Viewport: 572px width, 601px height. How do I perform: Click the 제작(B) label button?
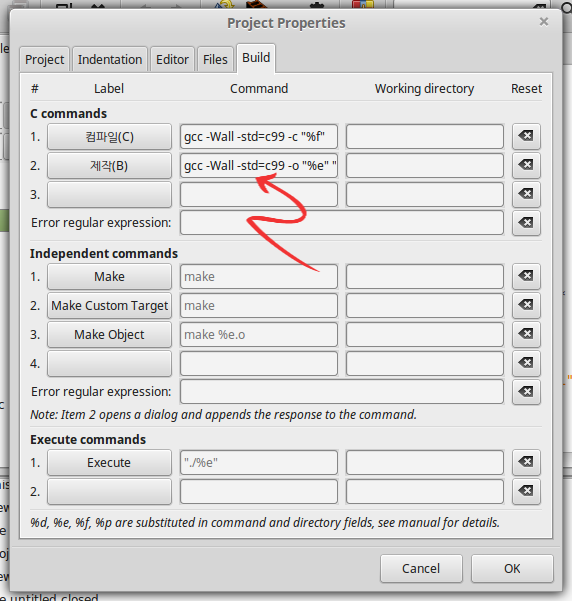109,166
